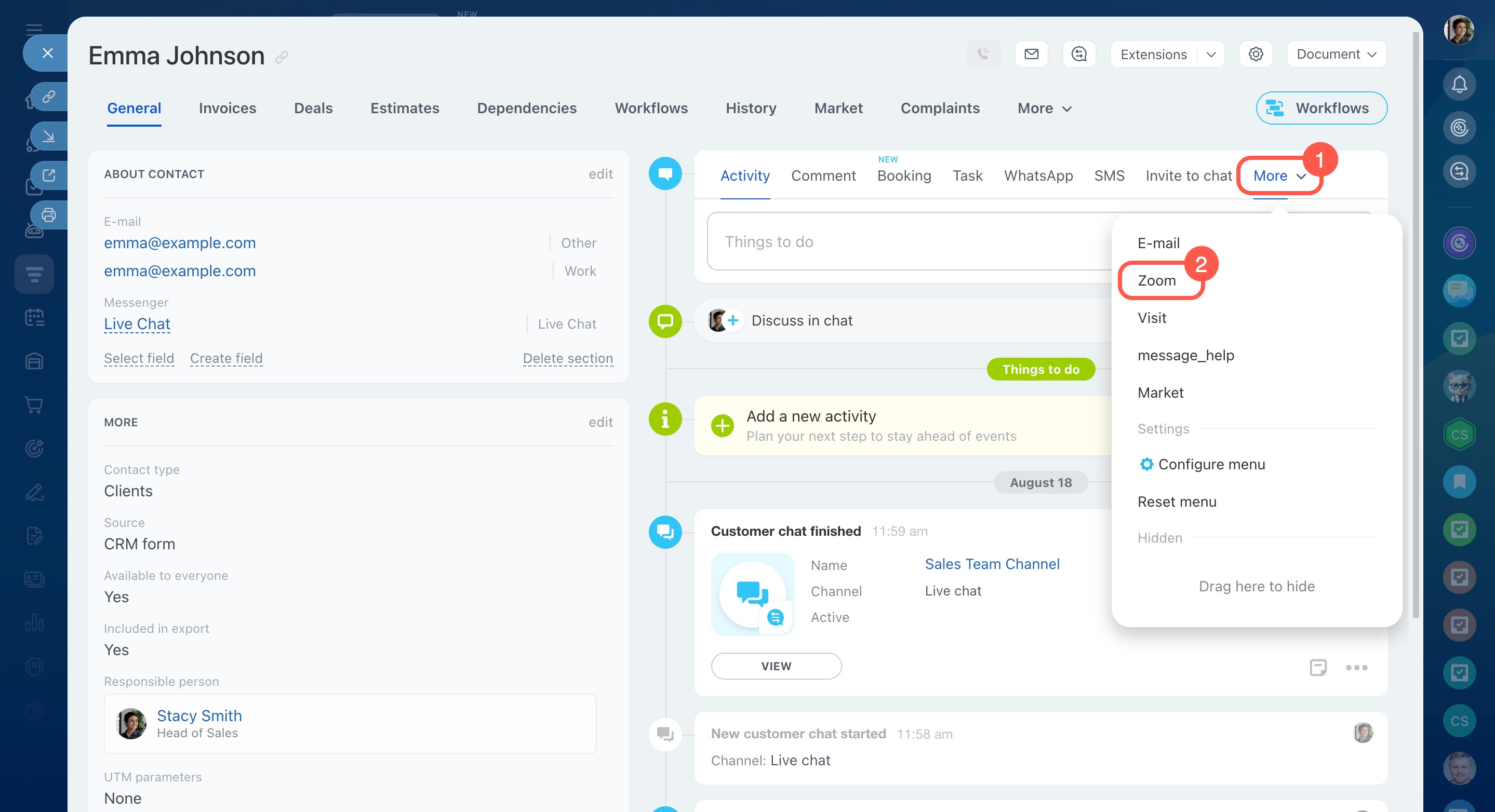Image resolution: width=1495 pixels, height=812 pixels.
Task: Open the Sales Team Channel link
Action: [x=992, y=564]
